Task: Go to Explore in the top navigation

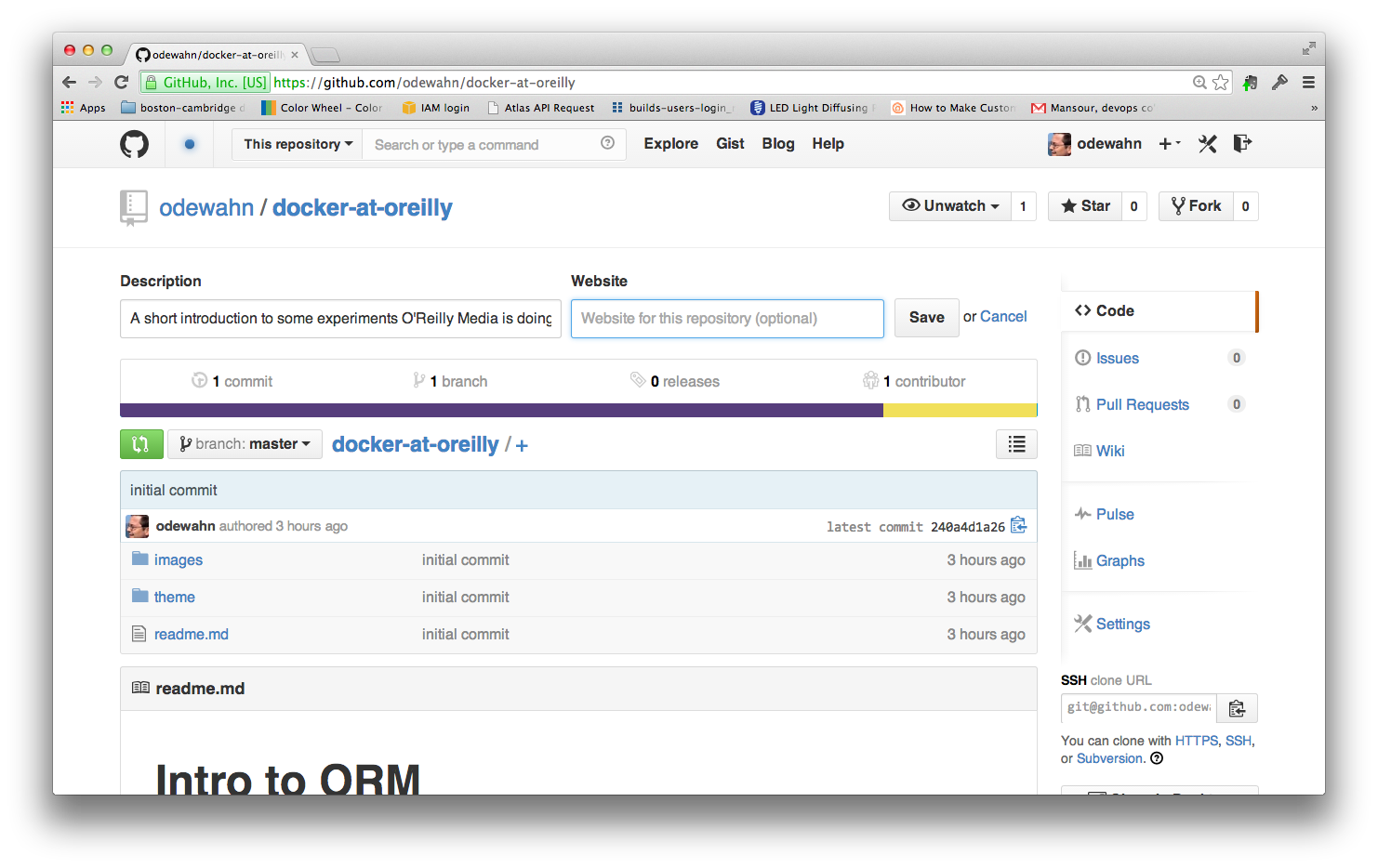Action: click(670, 144)
